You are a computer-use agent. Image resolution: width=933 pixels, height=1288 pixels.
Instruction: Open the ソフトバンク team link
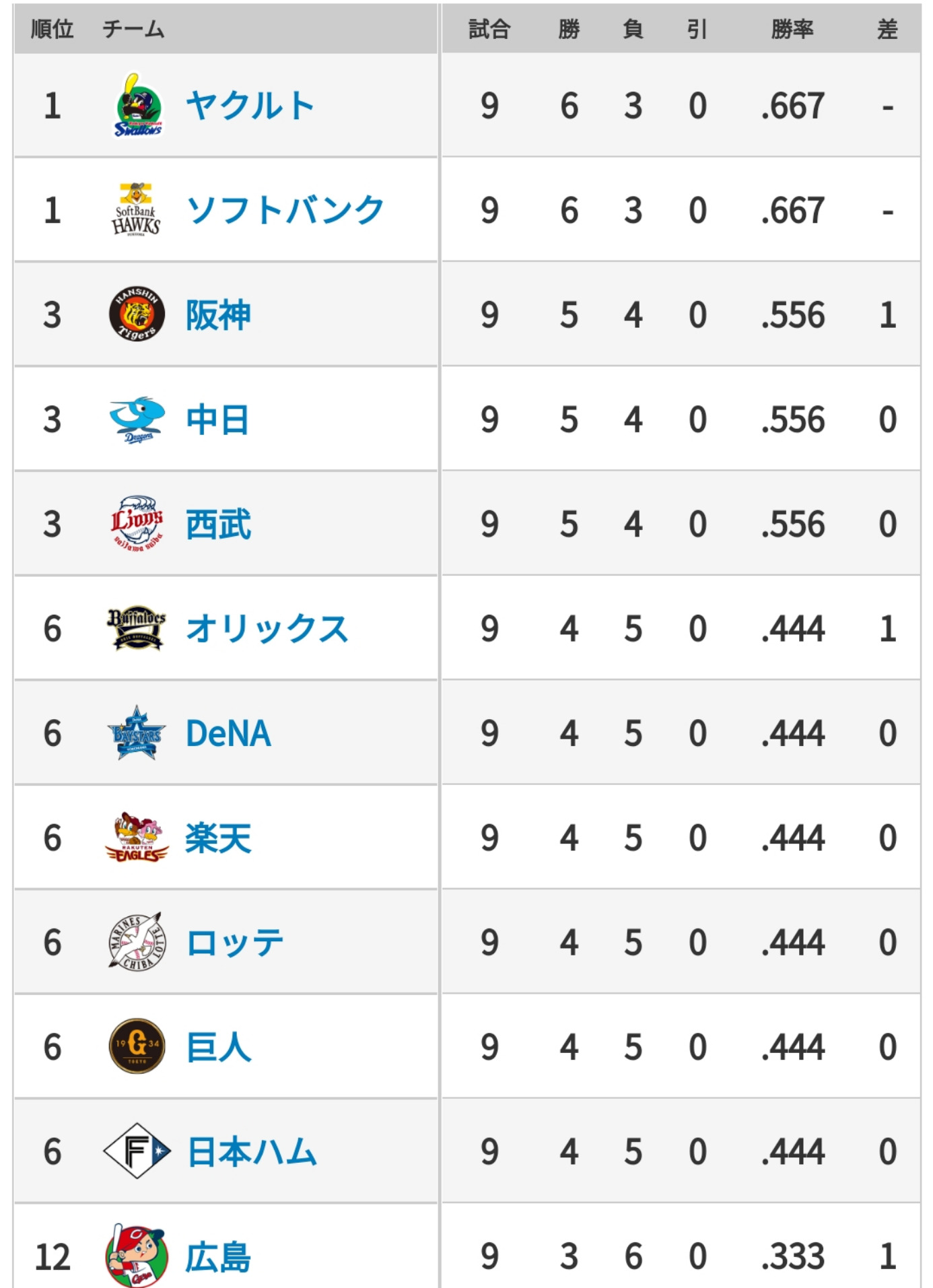coord(285,210)
